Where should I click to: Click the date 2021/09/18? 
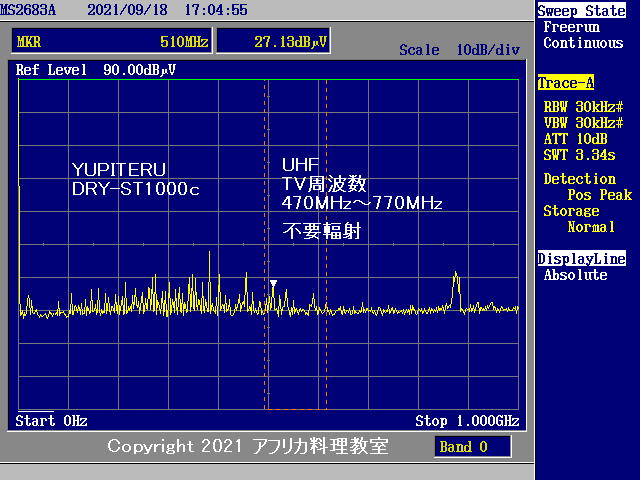[127, 10]
